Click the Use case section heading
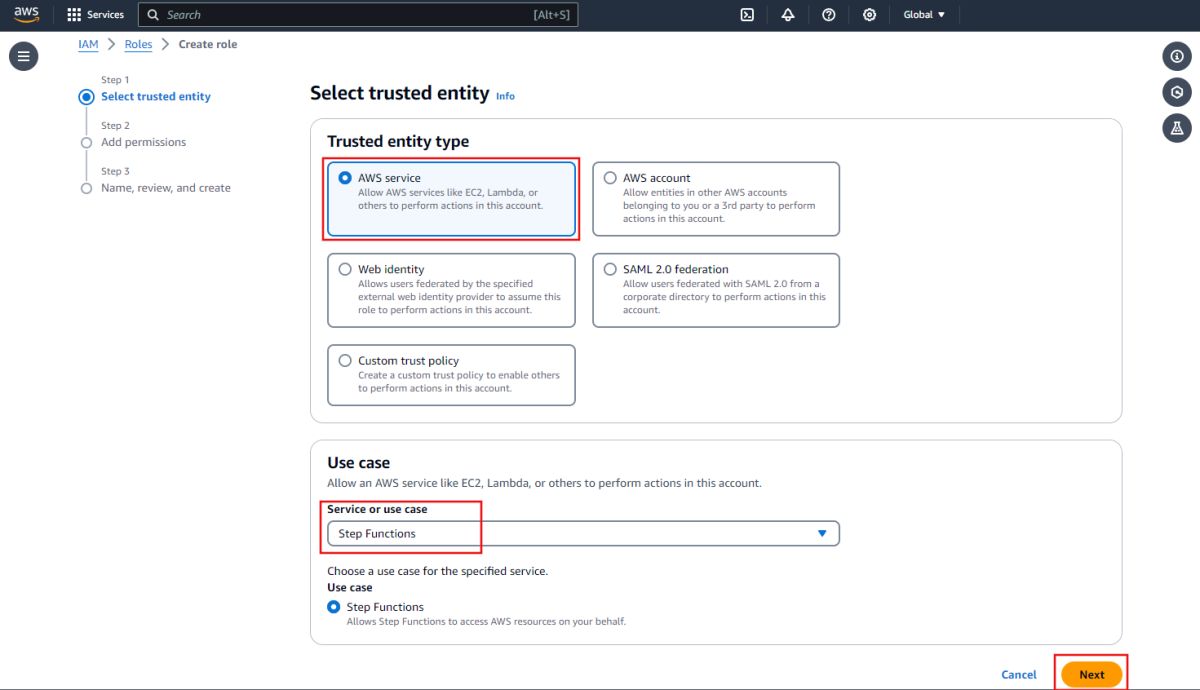The height and width of the screenshot is (690, 1200). click(358, 462)
